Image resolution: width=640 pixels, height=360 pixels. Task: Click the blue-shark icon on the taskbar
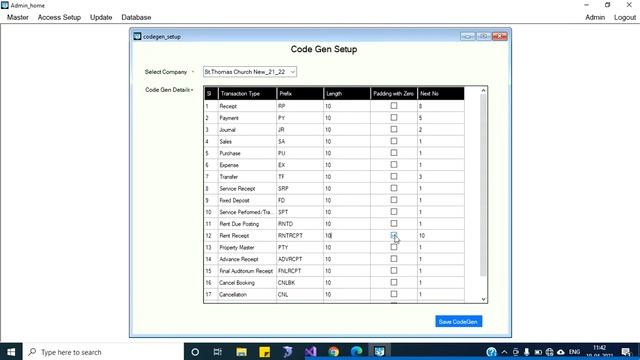click(288, 352)
